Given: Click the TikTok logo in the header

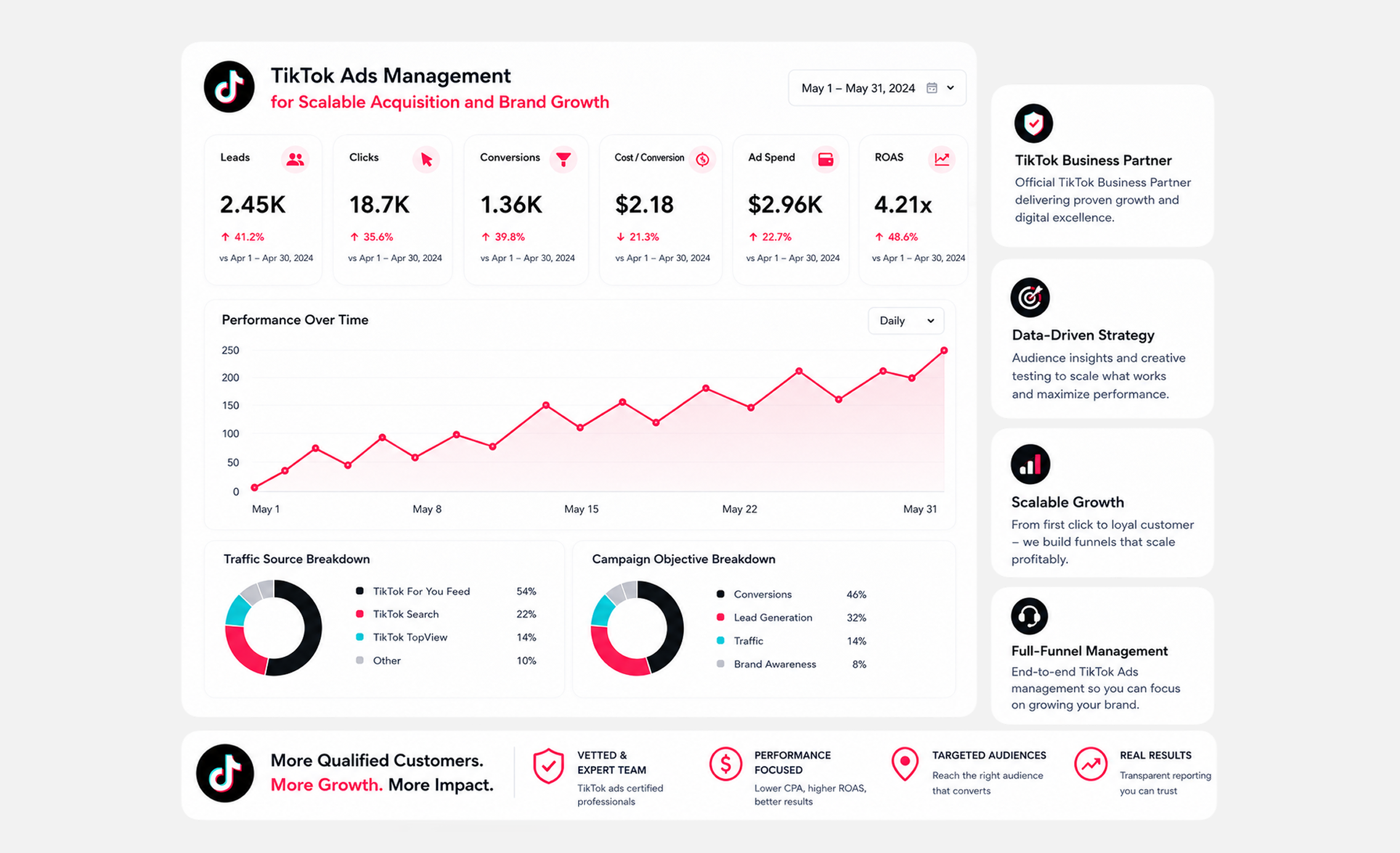Looking at the screenshot, I should [229, 87].
